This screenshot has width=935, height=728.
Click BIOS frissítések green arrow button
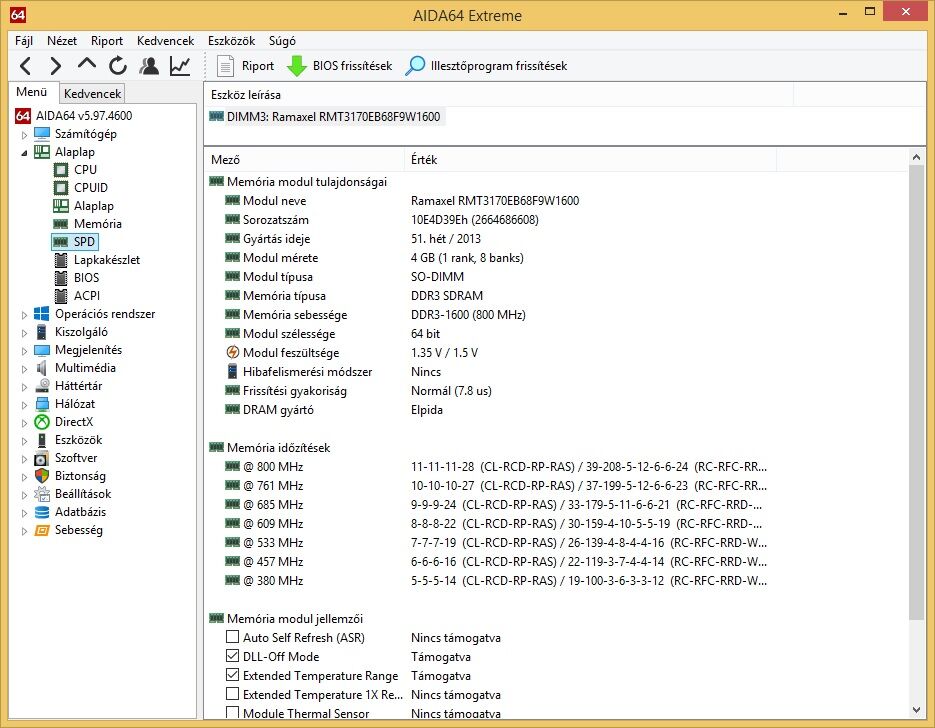click(x=339, y=66)
